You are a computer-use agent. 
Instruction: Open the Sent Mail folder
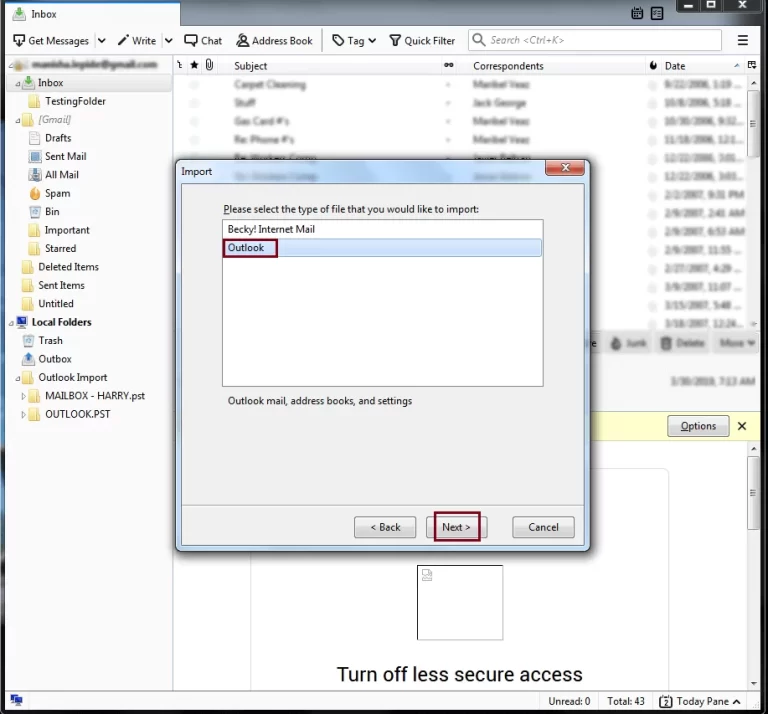(66, 156)
